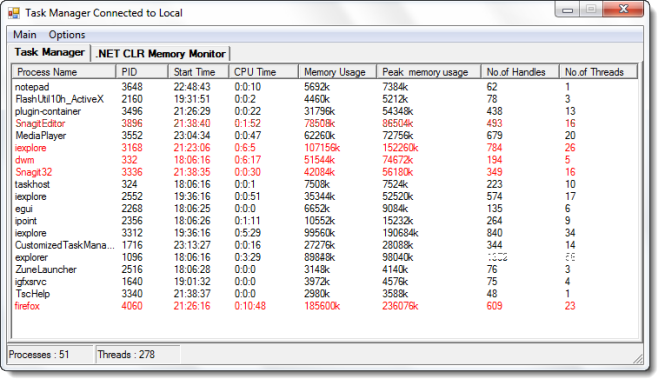Click peak memory value 236076k

coord(400,306)
